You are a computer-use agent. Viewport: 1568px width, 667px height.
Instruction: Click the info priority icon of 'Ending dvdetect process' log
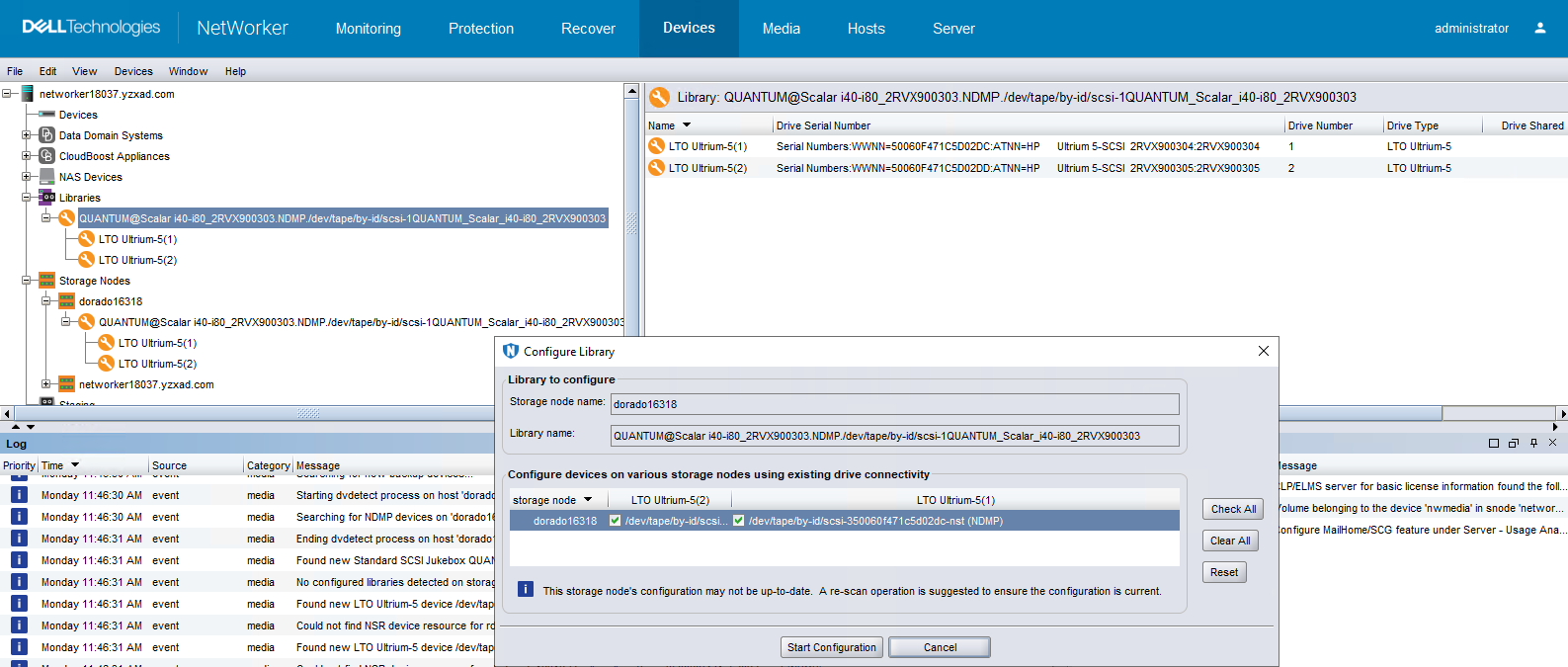[x=19, y=539]
